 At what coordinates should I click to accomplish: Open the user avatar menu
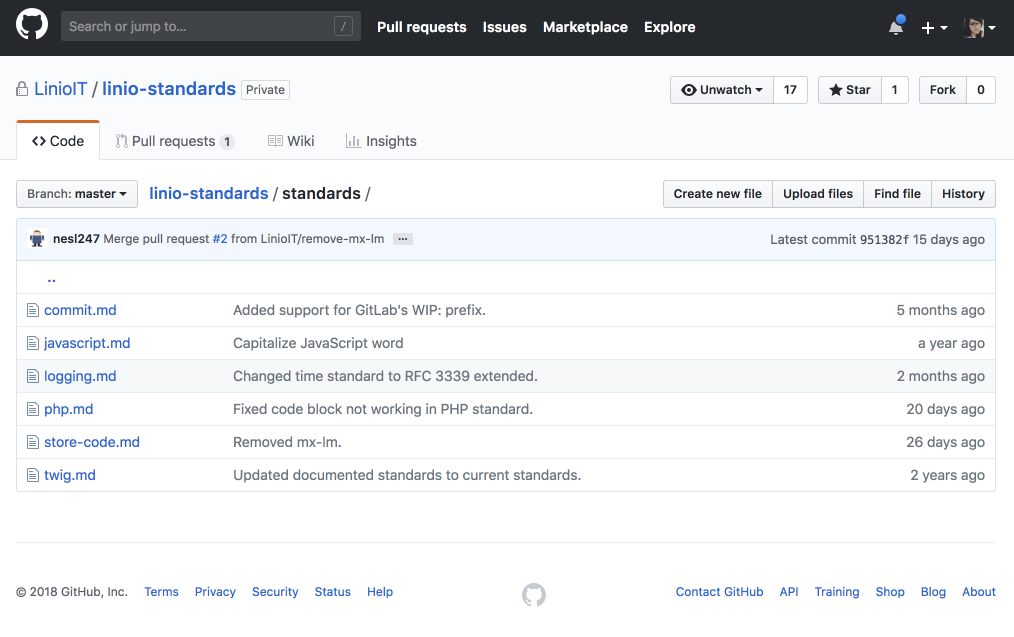tap(979, 28)
